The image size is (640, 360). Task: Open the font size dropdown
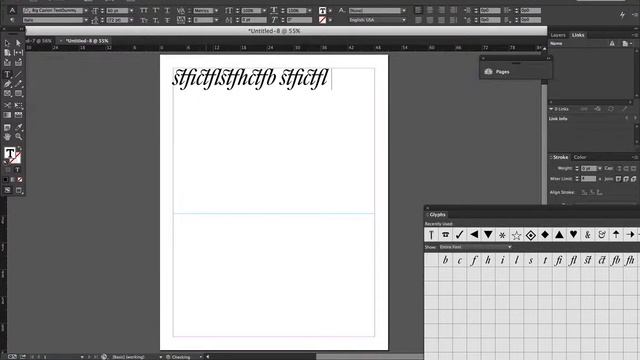pyautogui.click(x=131, y=11)
